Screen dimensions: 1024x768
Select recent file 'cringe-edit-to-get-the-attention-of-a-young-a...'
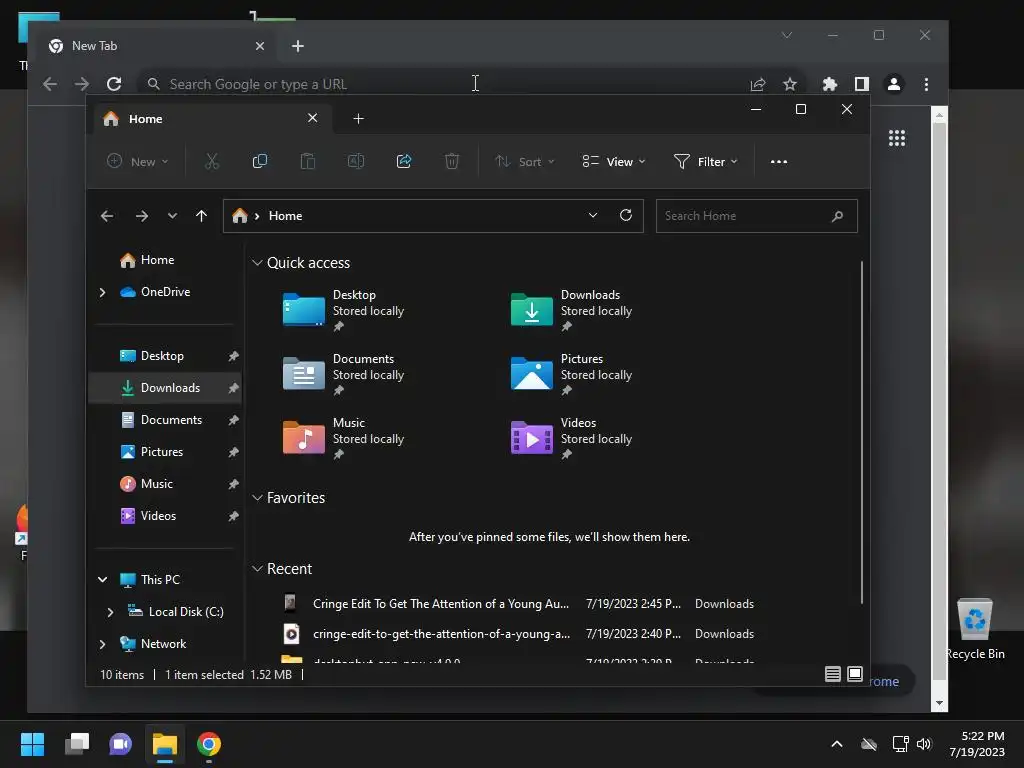click(x=519, y=633)
